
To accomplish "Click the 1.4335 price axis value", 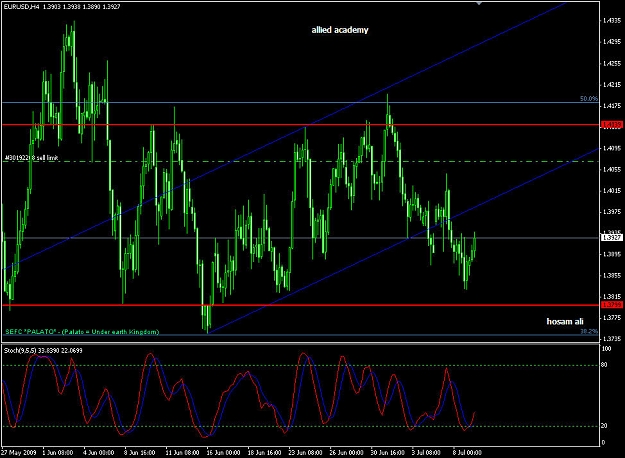I will click(x=612, y=20).
